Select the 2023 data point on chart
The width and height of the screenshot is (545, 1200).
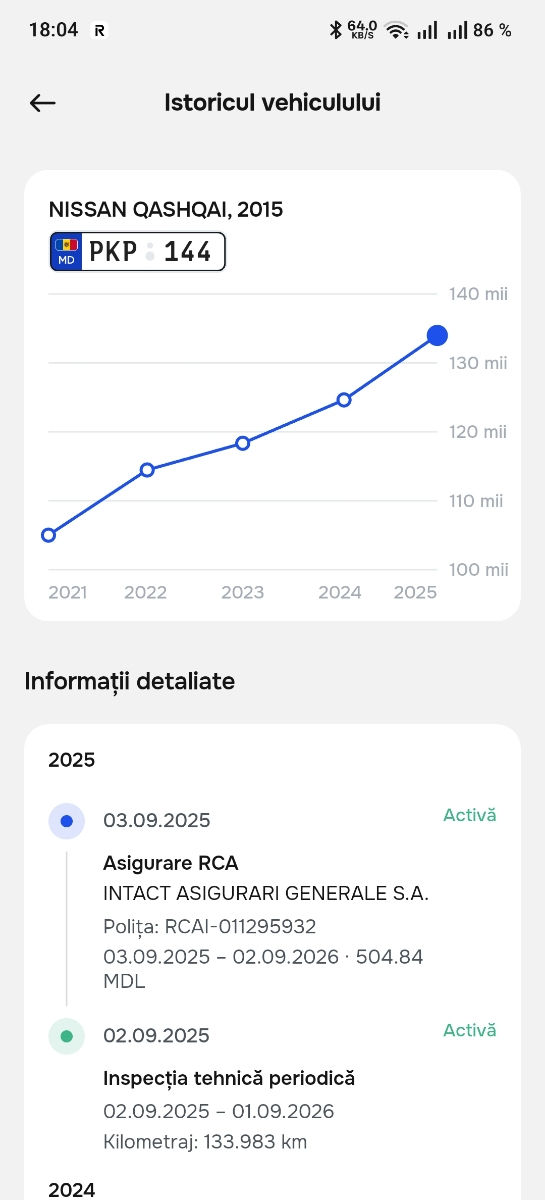tap(242, 443)
